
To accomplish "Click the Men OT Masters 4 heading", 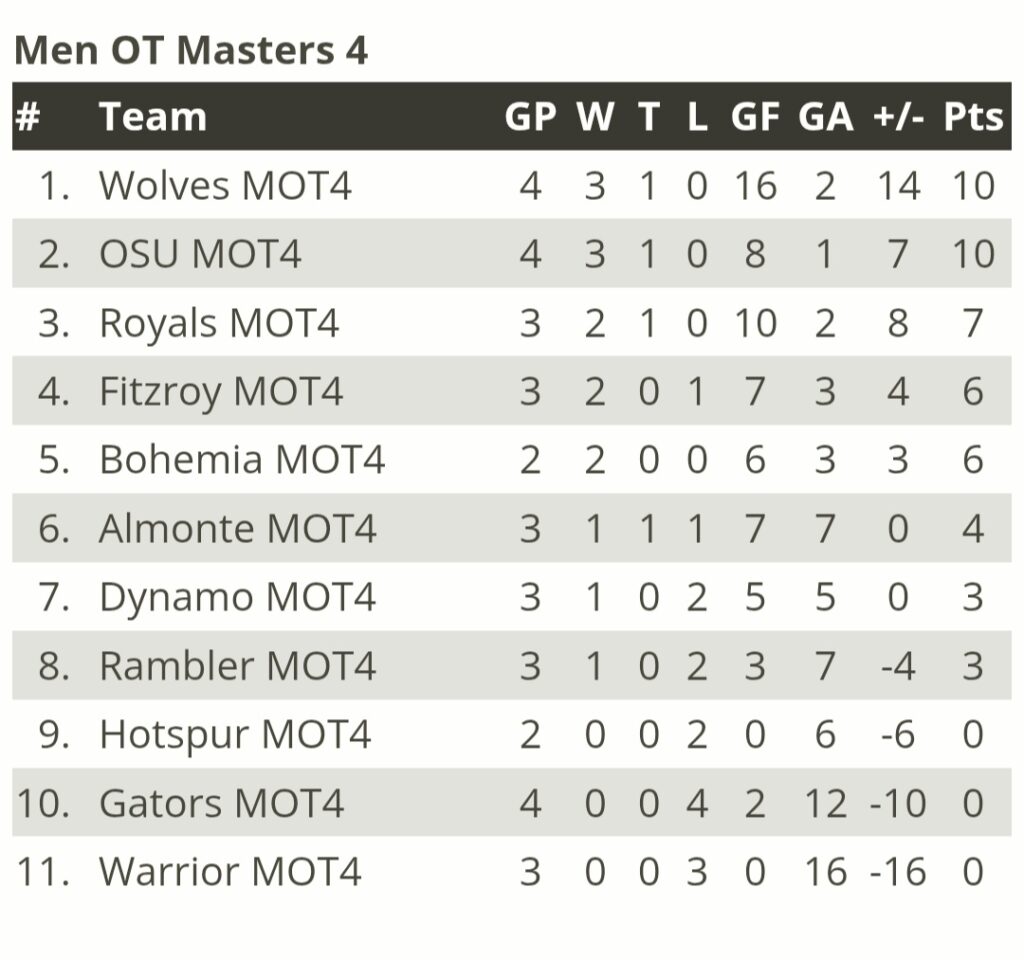I will [191, 50].
